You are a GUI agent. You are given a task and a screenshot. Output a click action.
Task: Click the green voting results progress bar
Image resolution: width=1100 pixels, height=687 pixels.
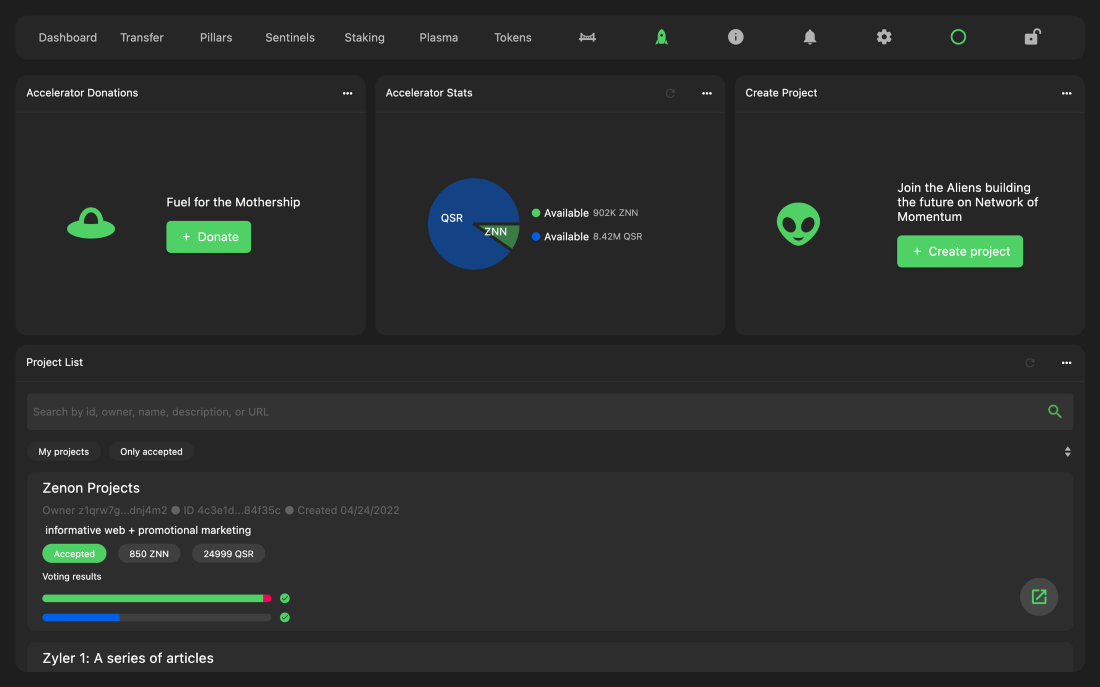[153, 598]
